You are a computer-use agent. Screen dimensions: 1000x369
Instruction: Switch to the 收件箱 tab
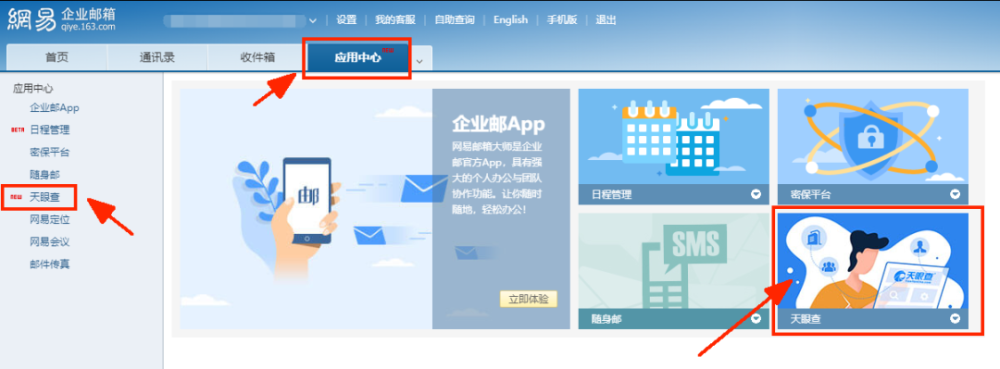pos(257,57)
